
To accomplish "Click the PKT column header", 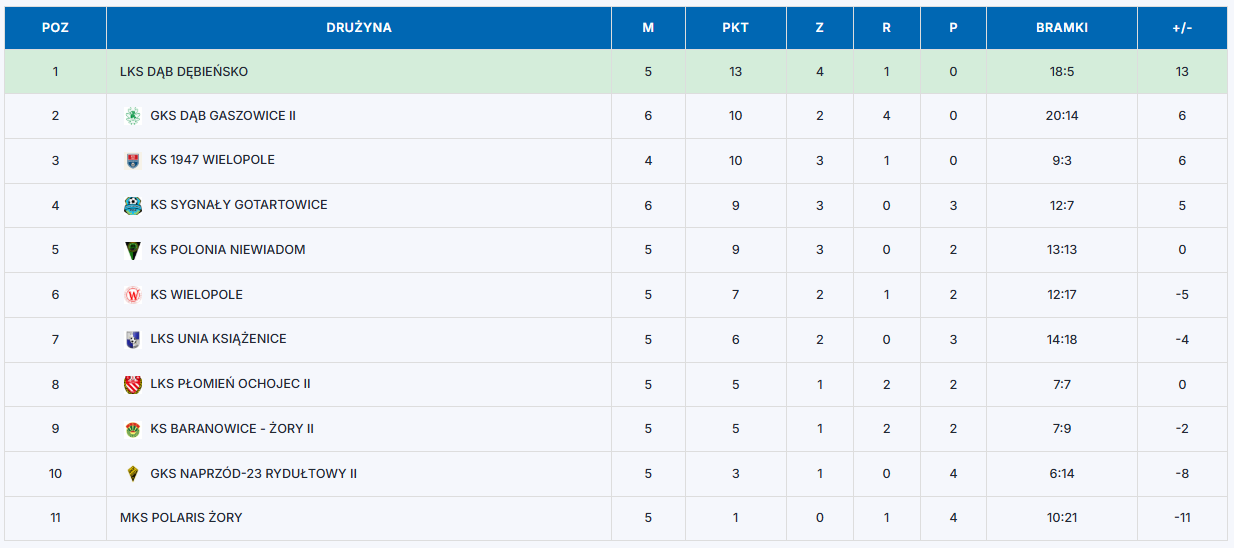I will tap(735, 28).
